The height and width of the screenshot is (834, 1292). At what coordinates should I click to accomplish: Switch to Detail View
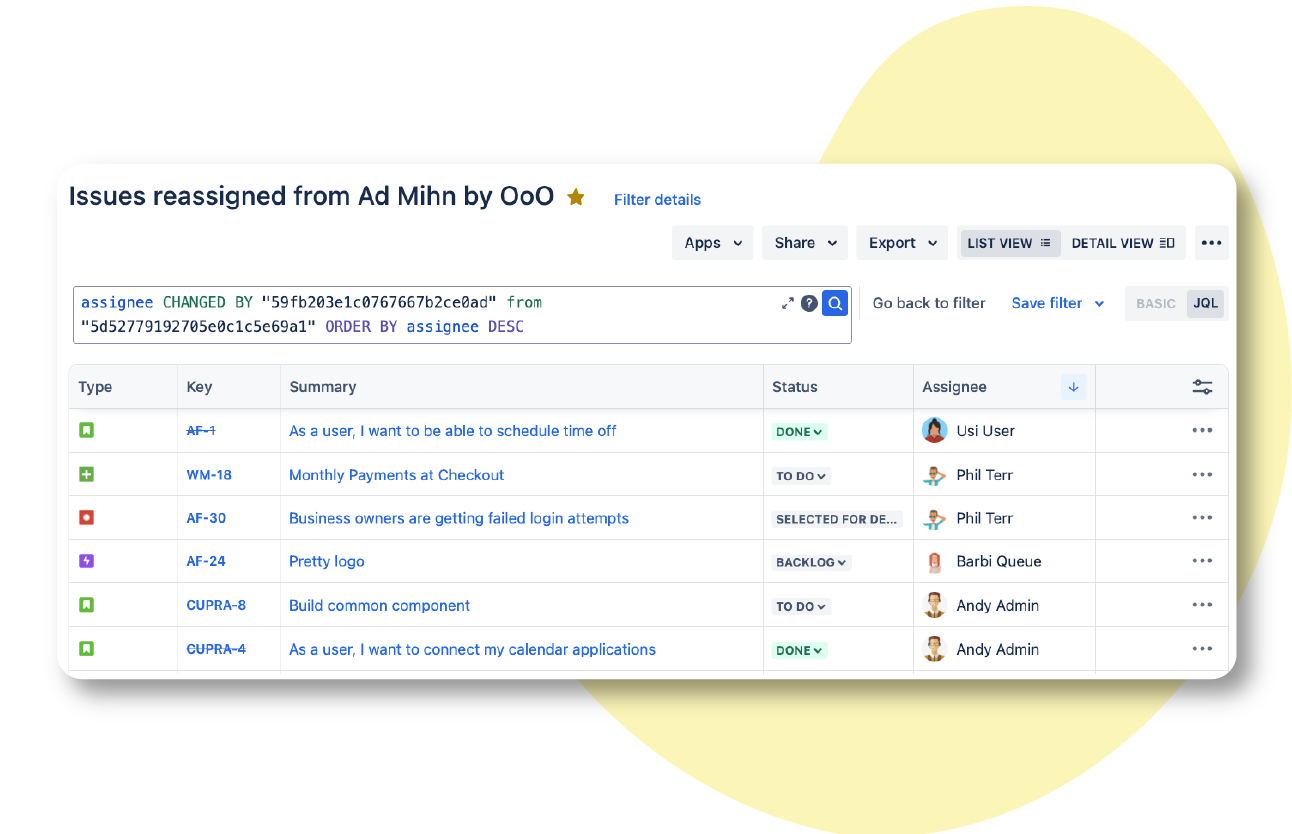[1122, 243]
